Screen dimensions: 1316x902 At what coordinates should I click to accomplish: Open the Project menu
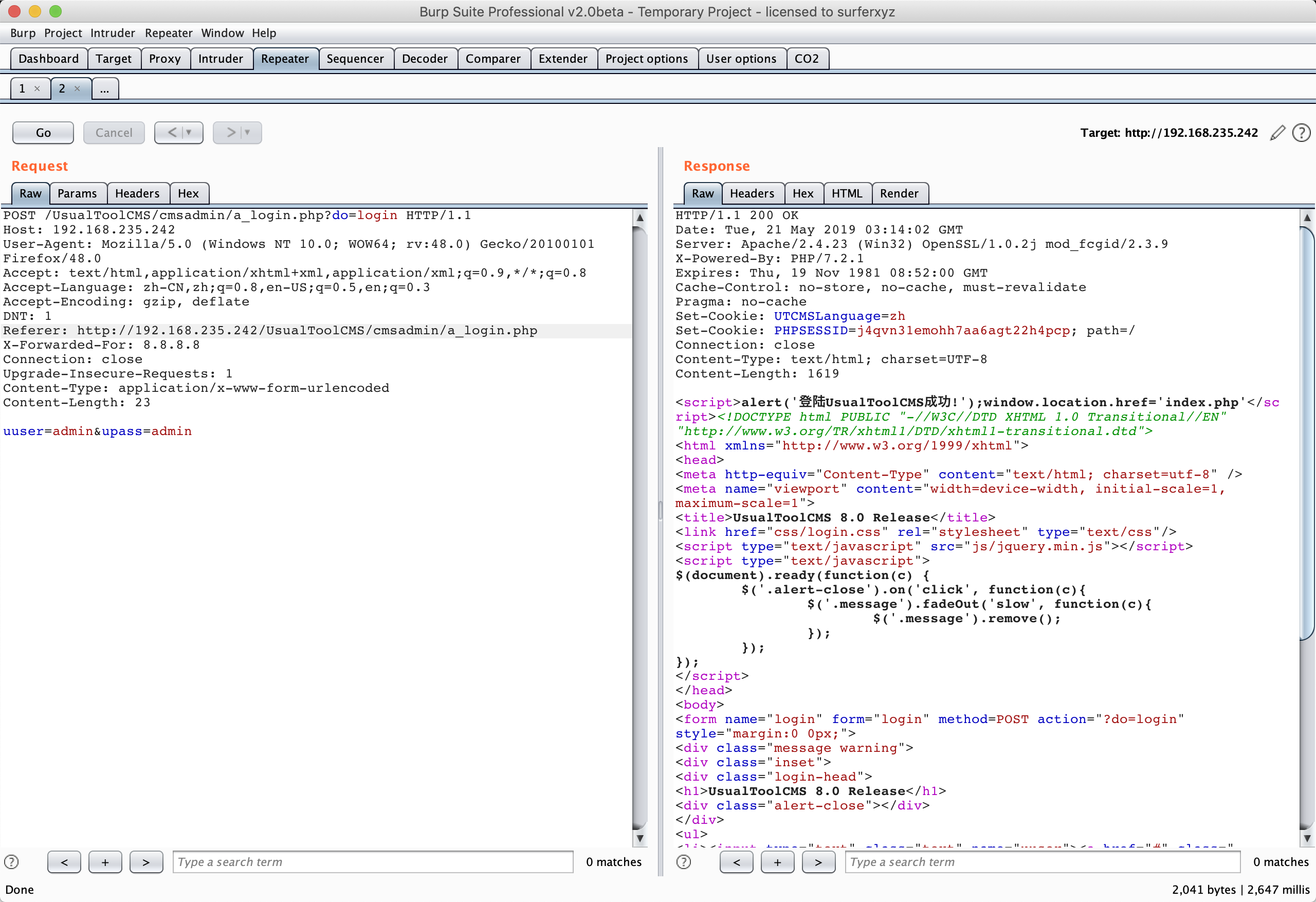click(63, 33)
